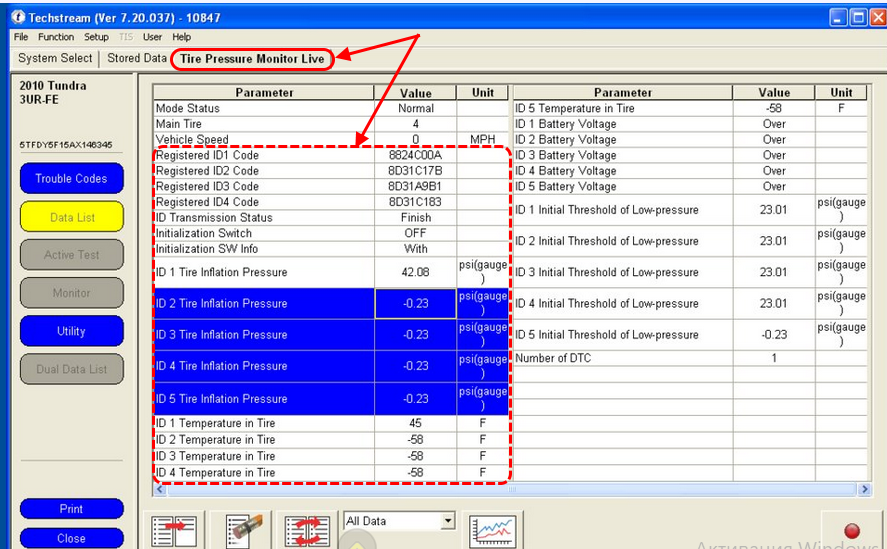Select the Registered ID1 Code row

click(x=331, y=155)
